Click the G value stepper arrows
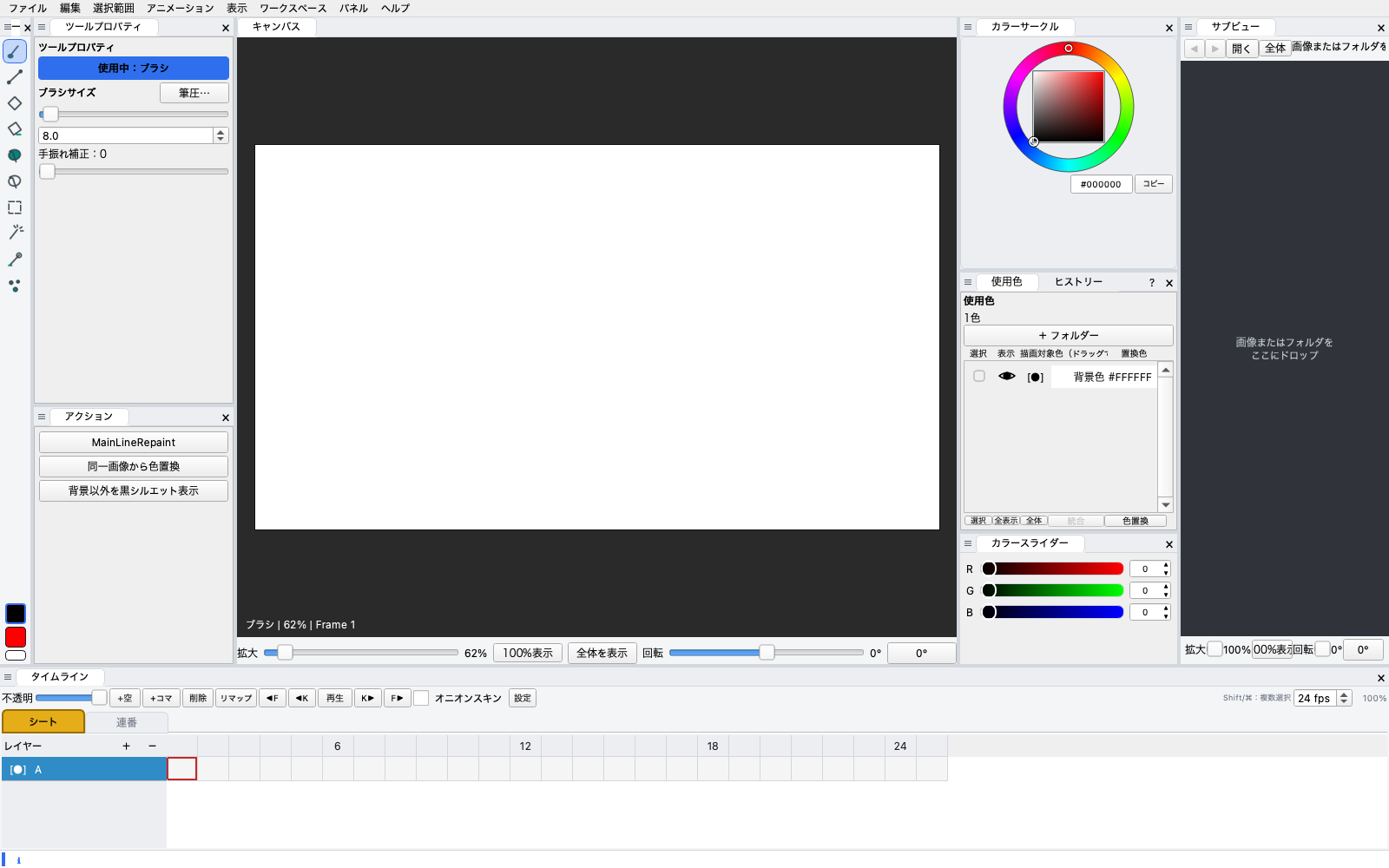The height and width of the screenshot is (868, 1389). click(x=1166, y=590)
